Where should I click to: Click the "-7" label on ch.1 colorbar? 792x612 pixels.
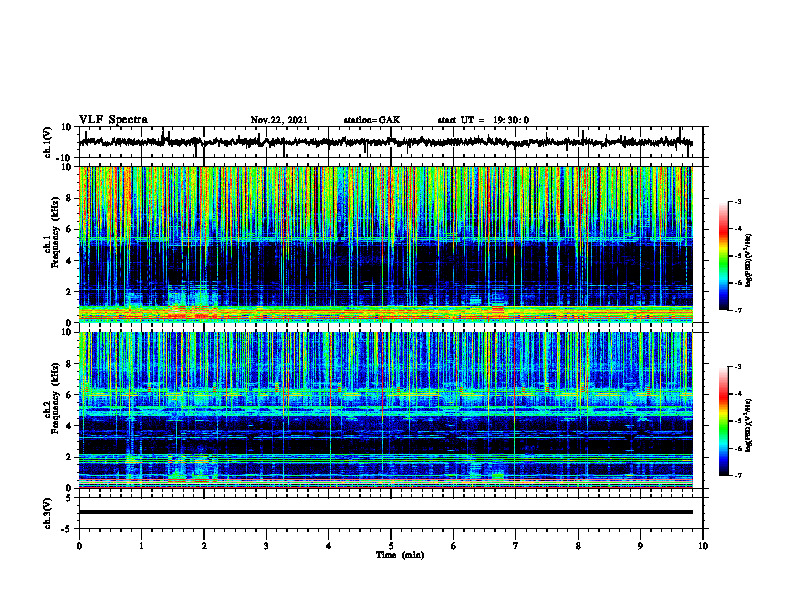tap(738, 310)
